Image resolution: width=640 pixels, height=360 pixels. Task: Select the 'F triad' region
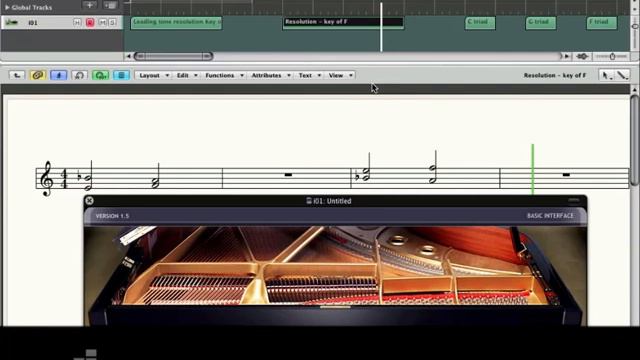point(602,23)
